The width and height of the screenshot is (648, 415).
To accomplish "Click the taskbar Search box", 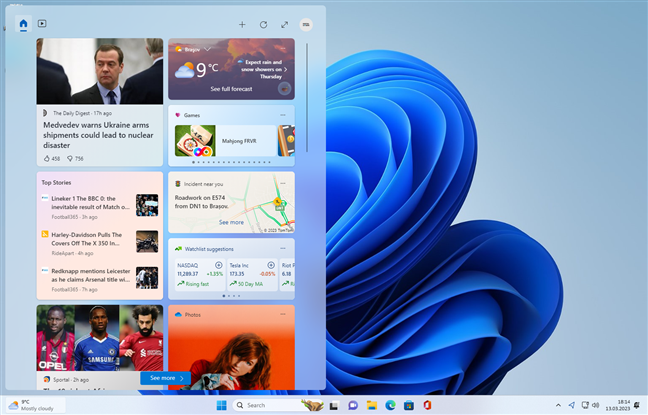I will pos(278,405).
